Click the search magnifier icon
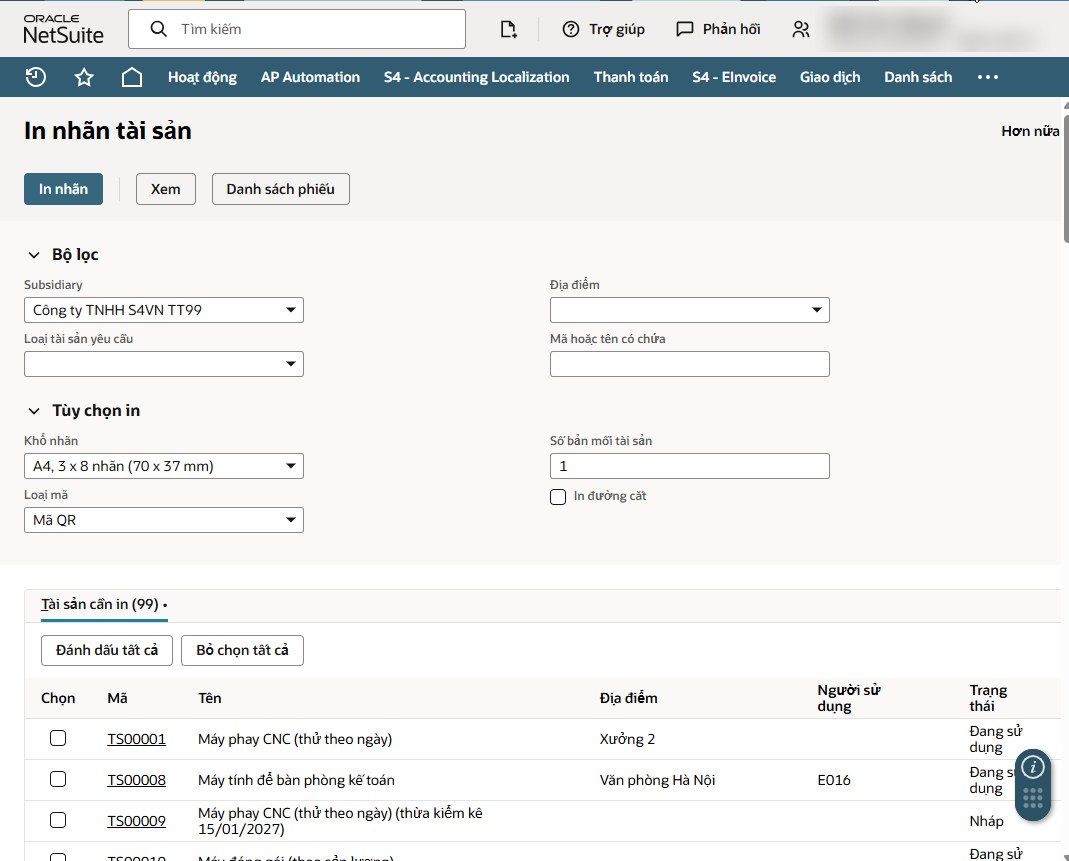The height and width of the screenshot is (861, 1069). tap(158, 29)
